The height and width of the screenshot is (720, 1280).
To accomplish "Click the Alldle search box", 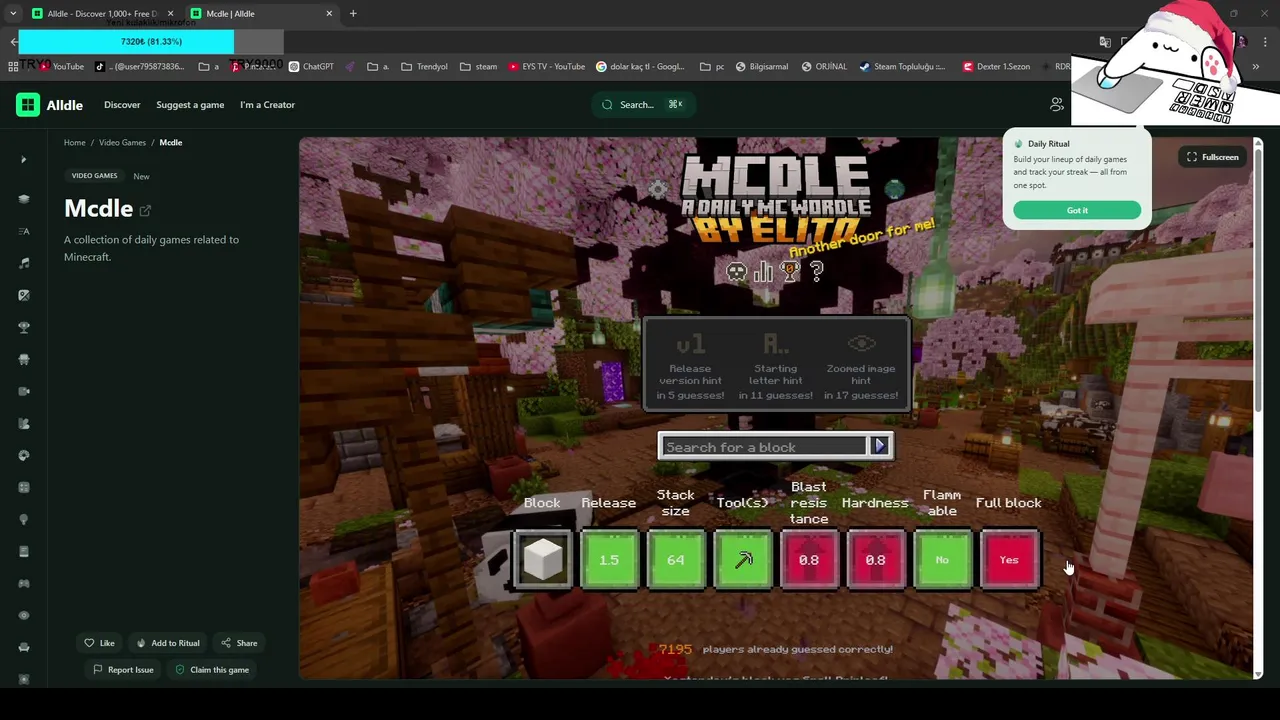I will click(x=643, y=105).
